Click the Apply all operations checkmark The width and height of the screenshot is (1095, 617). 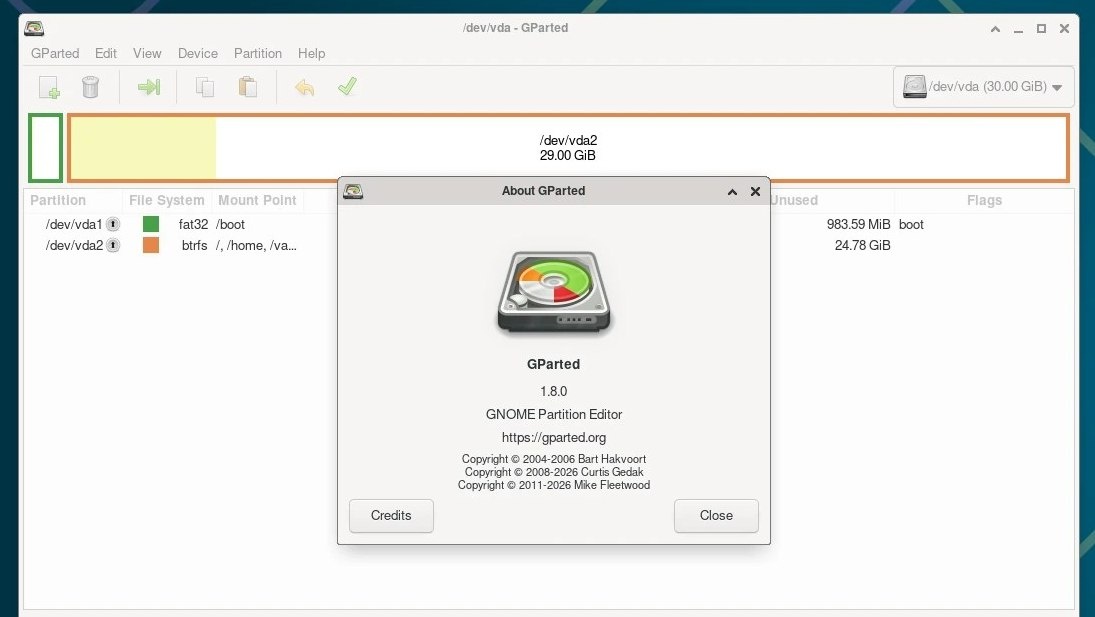(347, 87)
